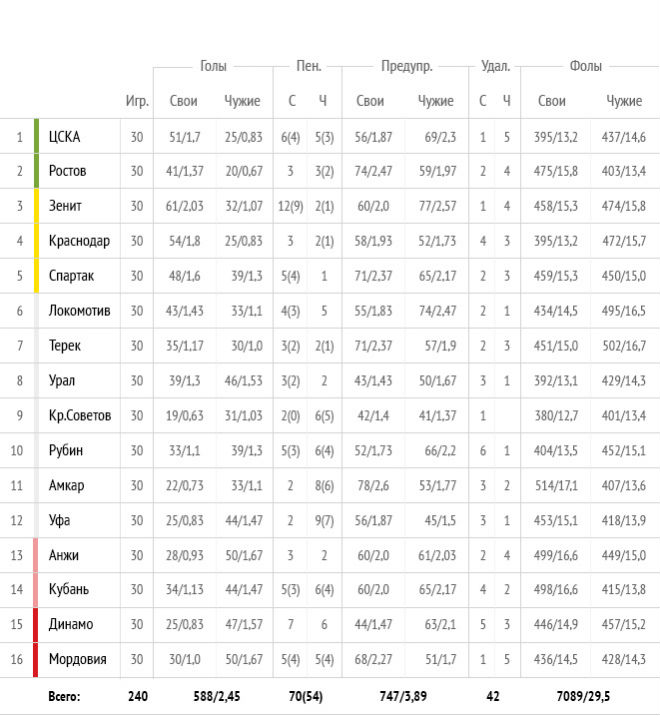The image size is (660, 716).
Task: Open the Ростов team row
Action: (x=67, y=171)
